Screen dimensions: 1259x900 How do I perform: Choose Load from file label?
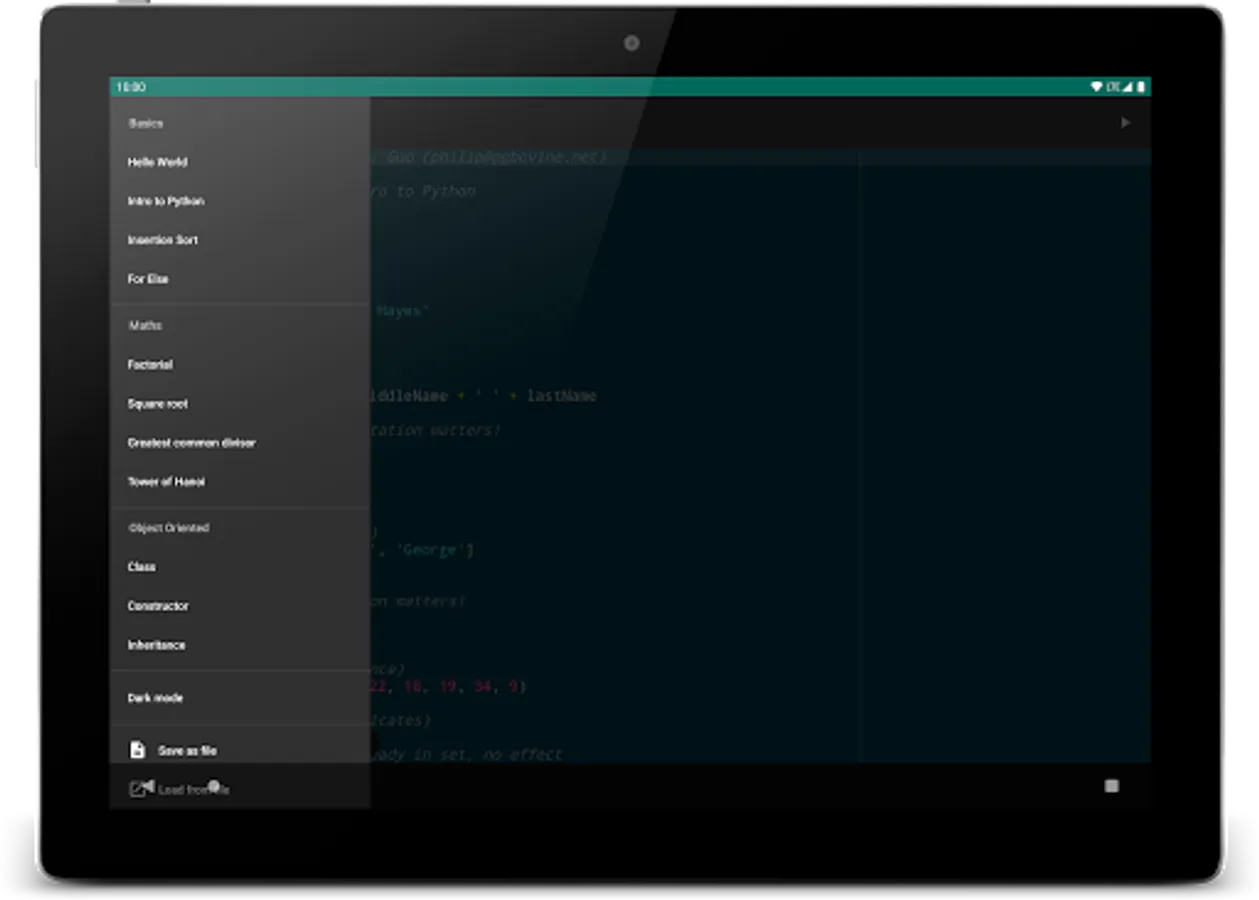[193, 790]
